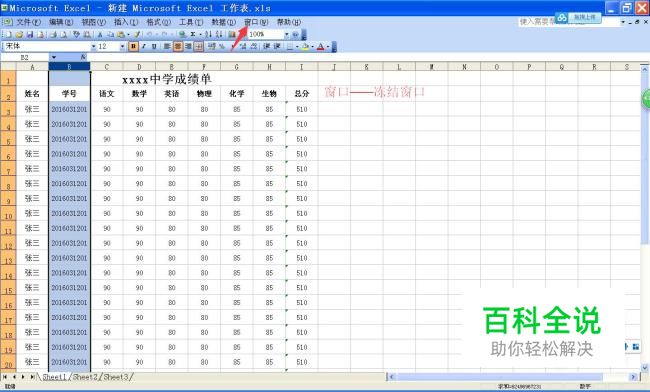The width and height of the screenshot is (650, 392).
Task: Expand the AutoSum functions dropdown arrow
Action: pyautogui.click(x=201, y=34)
